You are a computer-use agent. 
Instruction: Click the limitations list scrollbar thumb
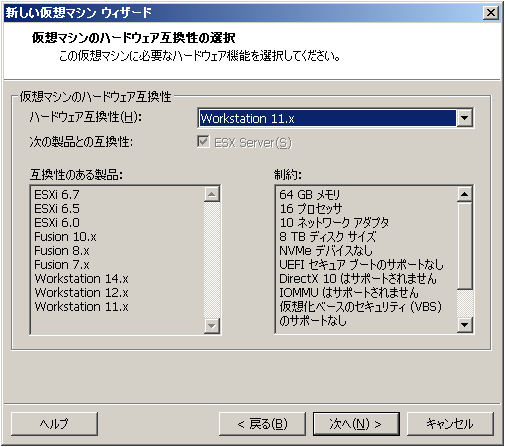465,246
